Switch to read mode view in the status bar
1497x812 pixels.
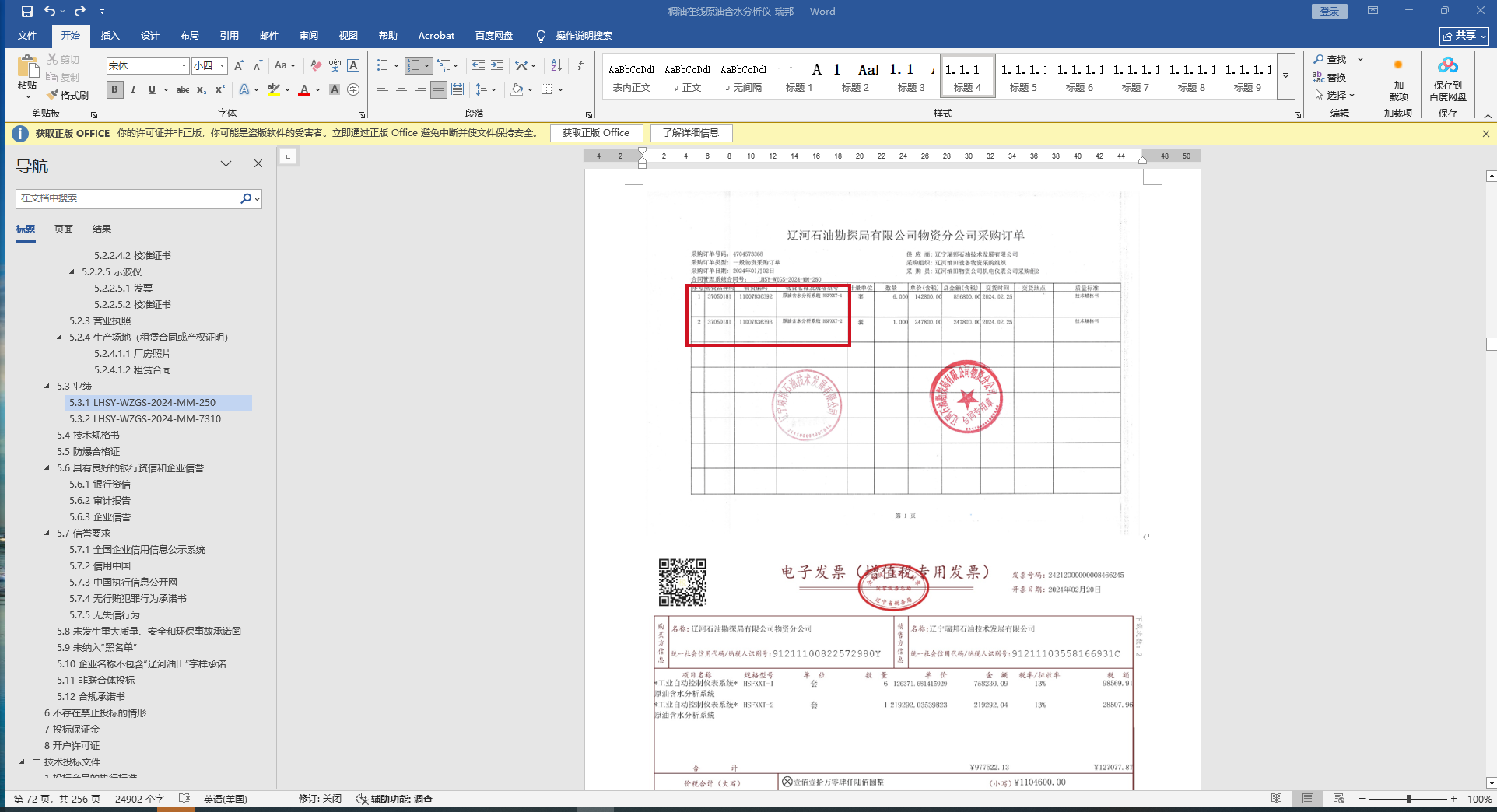click(x=1277, y=799)
